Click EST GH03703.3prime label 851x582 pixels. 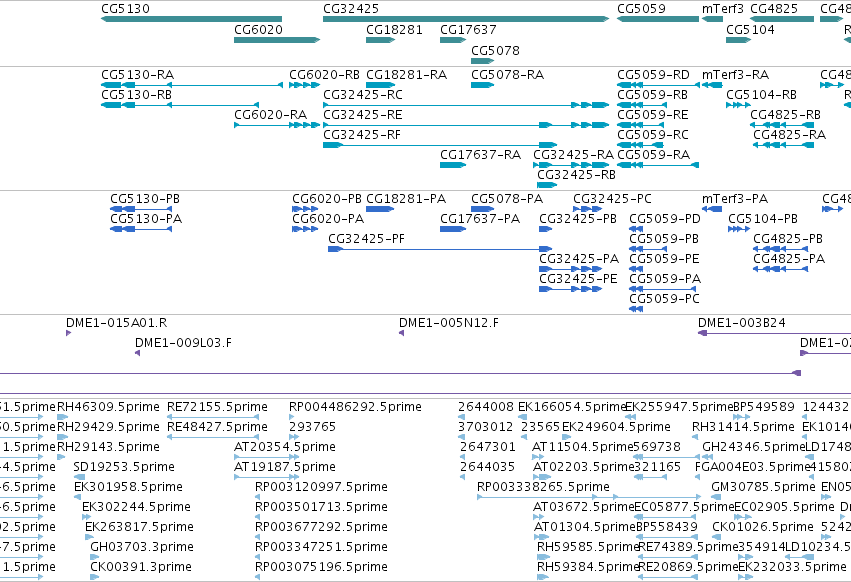142,547
